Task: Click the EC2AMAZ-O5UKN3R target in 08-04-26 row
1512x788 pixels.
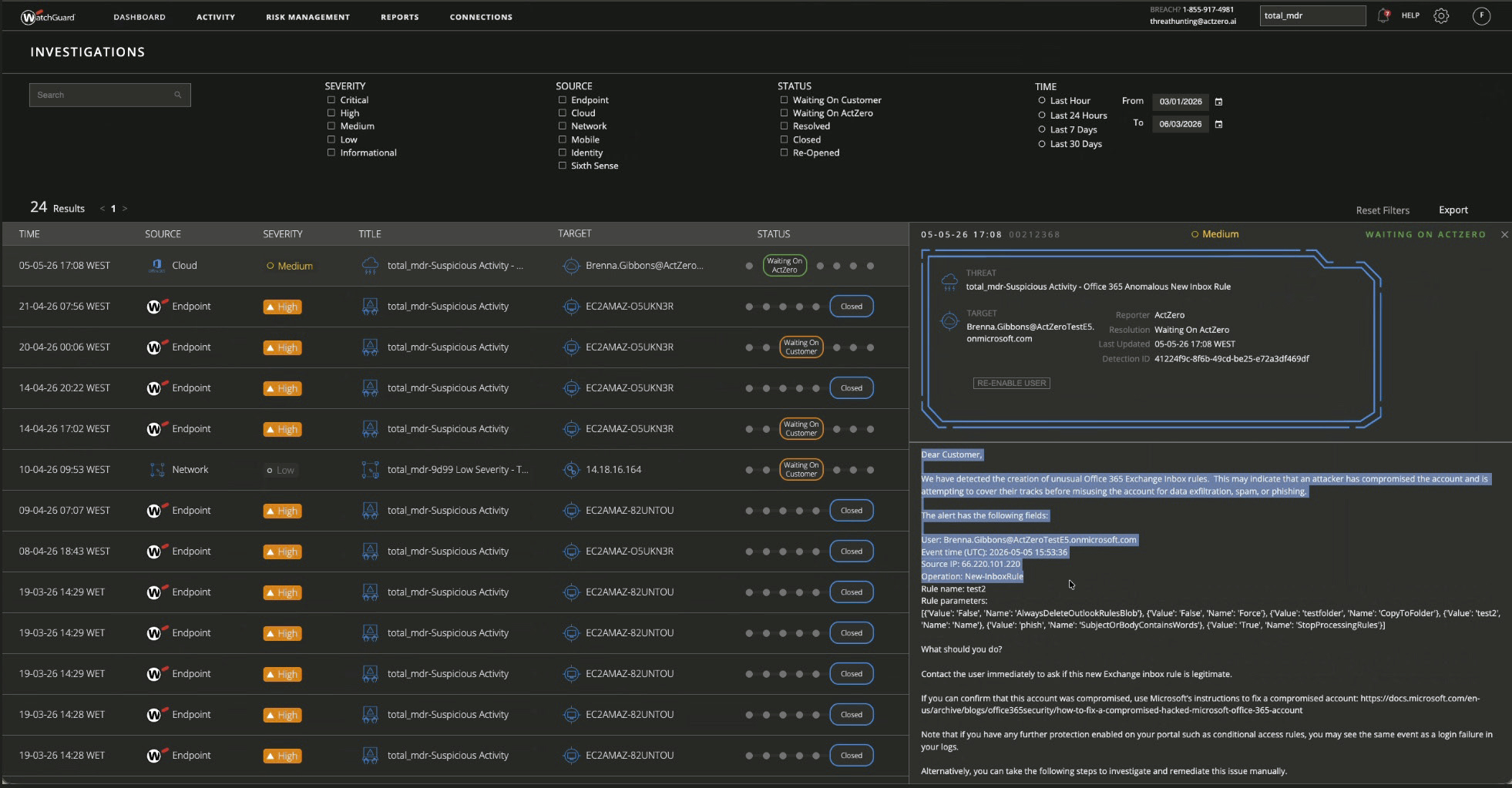Action: pos(630,552)
